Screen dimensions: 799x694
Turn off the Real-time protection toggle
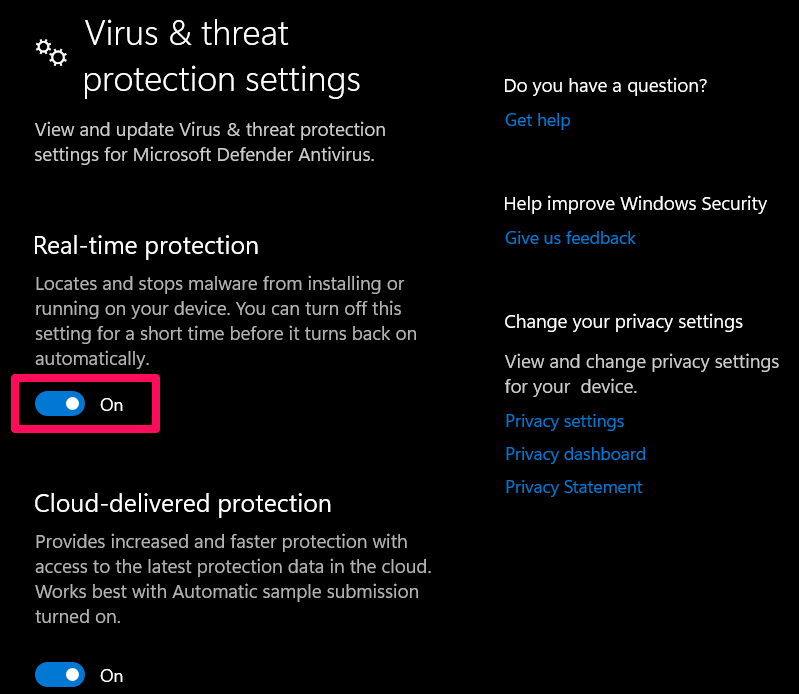point(60,404)
